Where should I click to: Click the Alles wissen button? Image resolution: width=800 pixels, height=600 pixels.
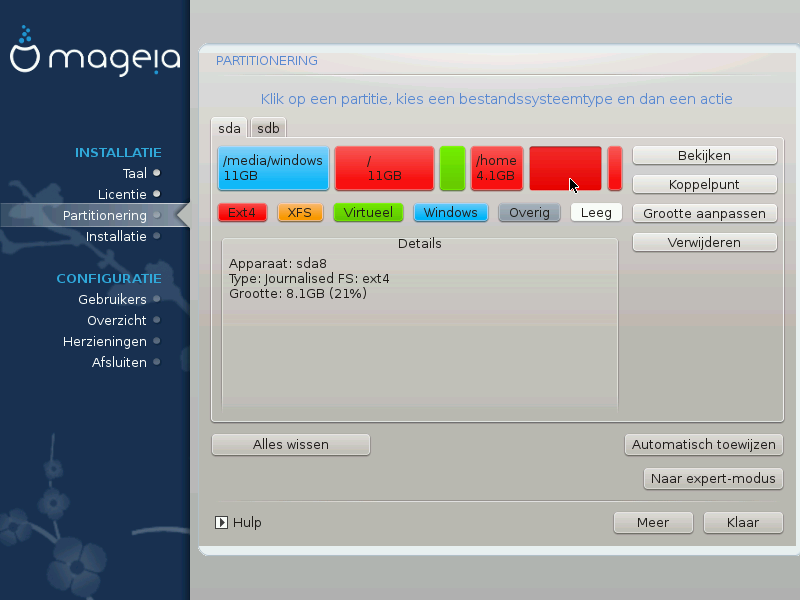click(291, 444)
